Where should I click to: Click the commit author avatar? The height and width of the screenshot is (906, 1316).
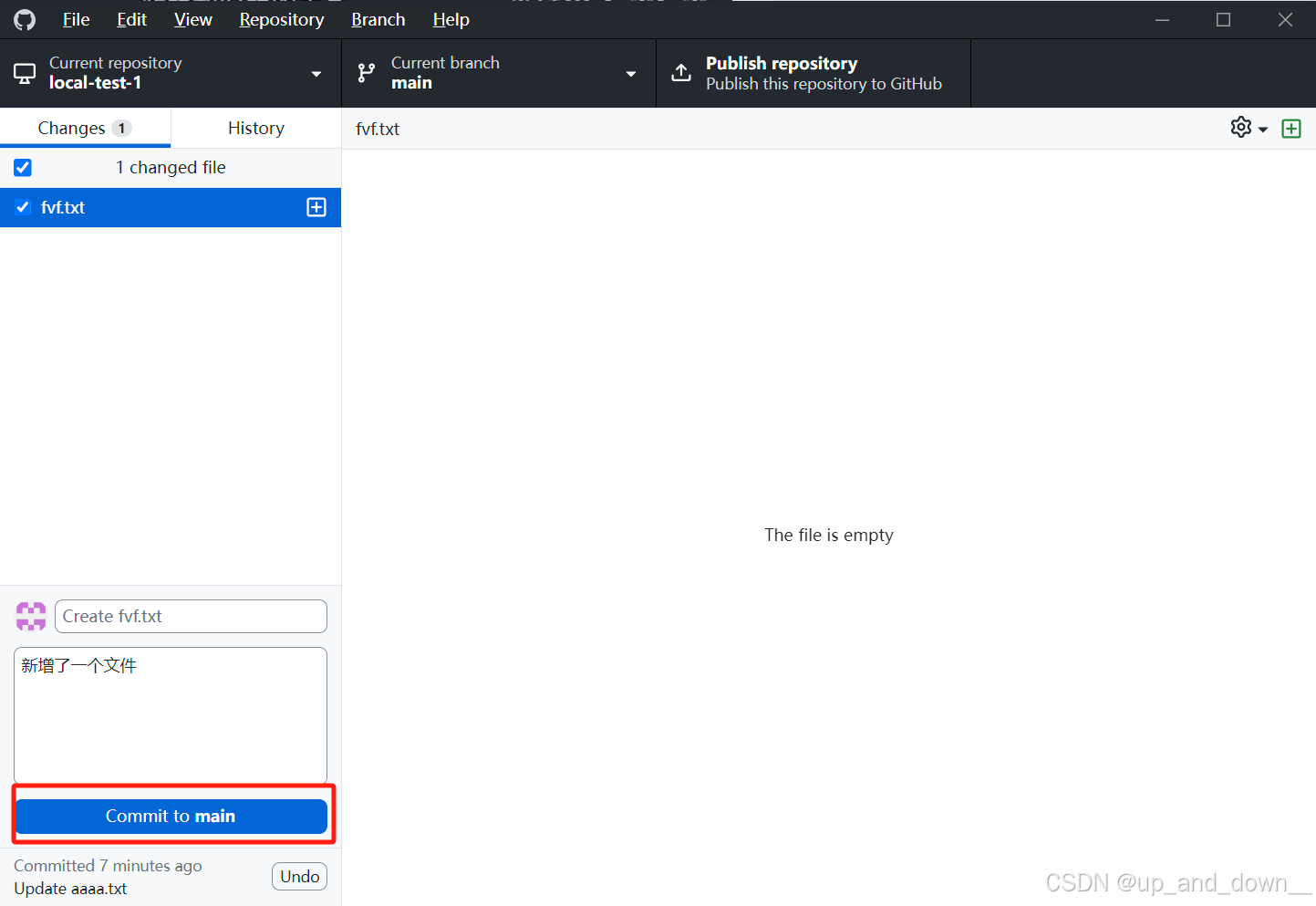tap(31, 616)
